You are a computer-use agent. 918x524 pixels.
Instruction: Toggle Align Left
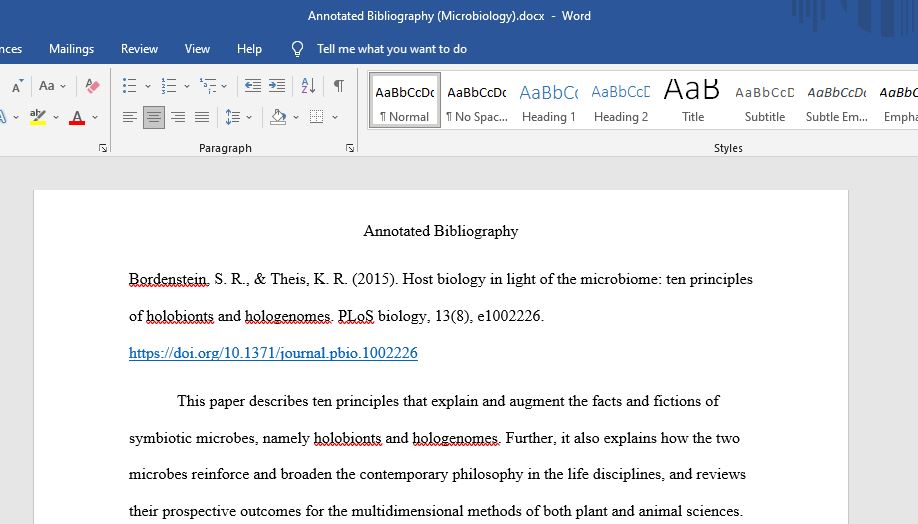point(129,117)
